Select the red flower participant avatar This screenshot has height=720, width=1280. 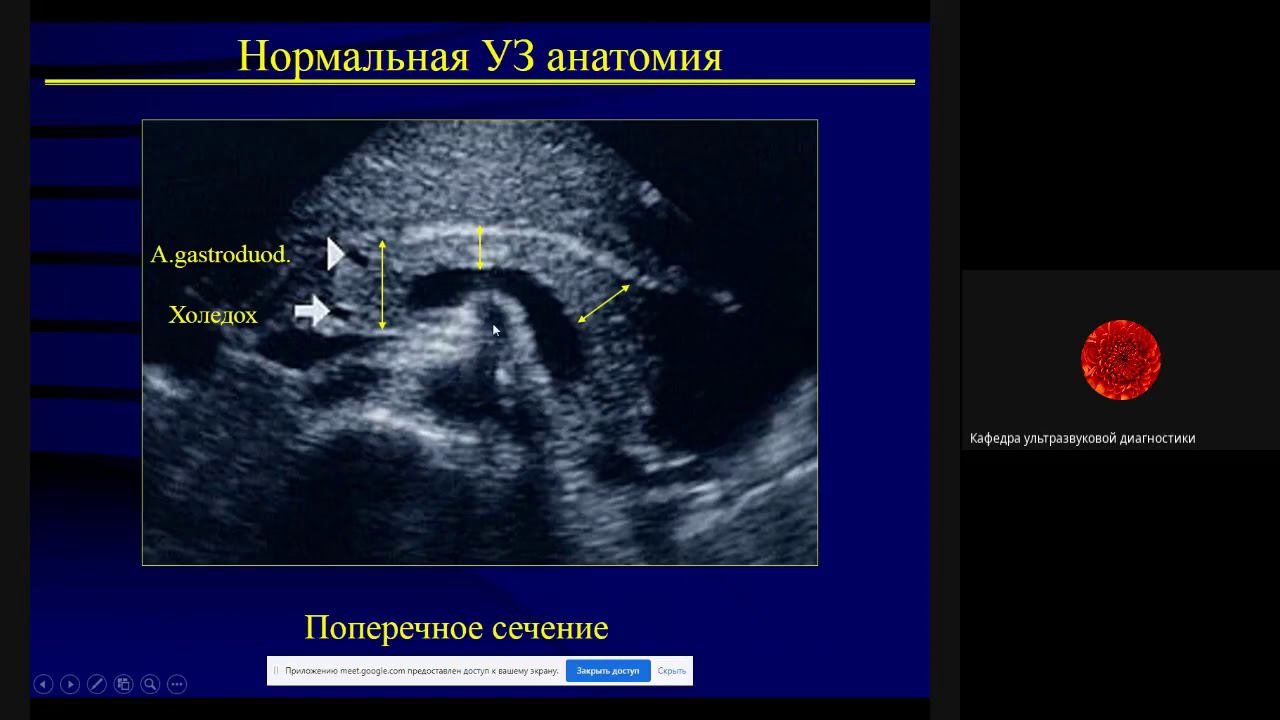[x=1121, y=360]
